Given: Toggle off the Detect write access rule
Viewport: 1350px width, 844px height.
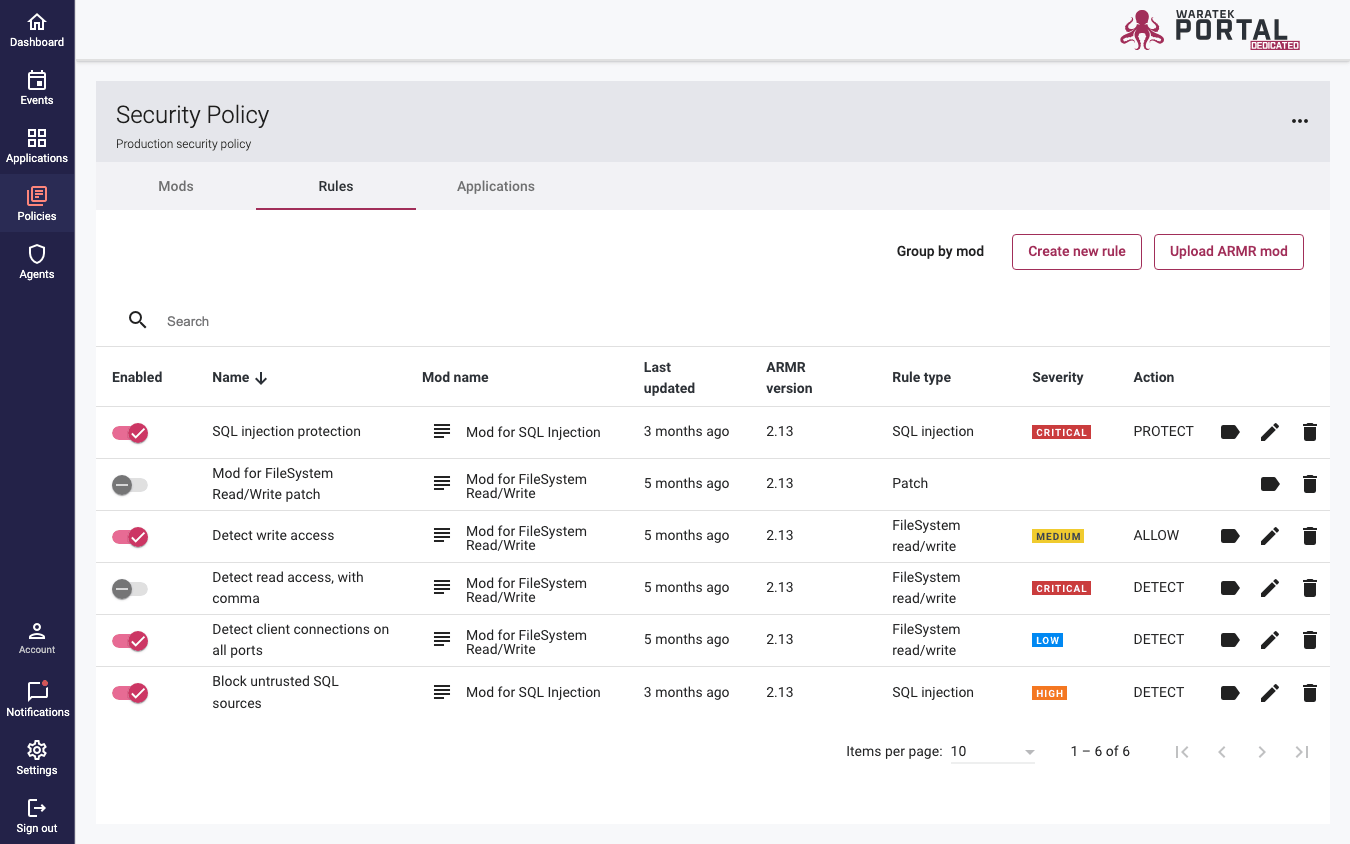Looking at the screenshot, I should point(130,537).
